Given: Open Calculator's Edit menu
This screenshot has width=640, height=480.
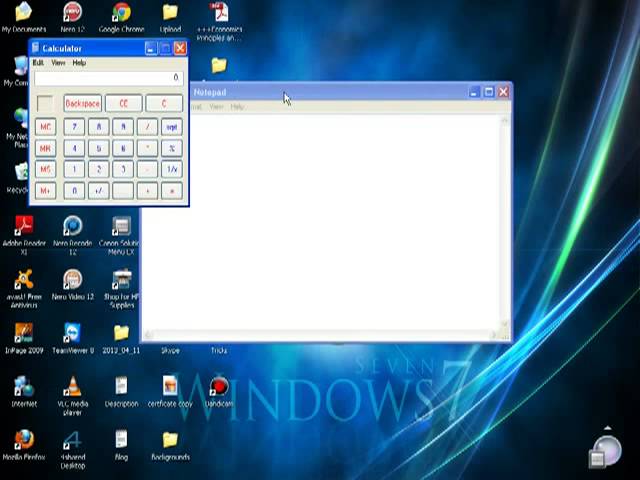Looking at the screenshot, I should click(38, 62).
